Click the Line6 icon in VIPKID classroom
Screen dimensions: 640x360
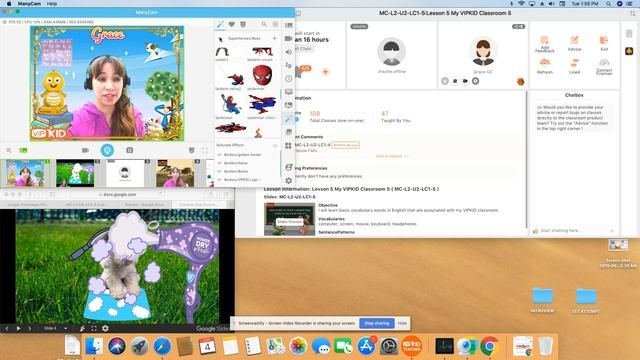point(574,66)
